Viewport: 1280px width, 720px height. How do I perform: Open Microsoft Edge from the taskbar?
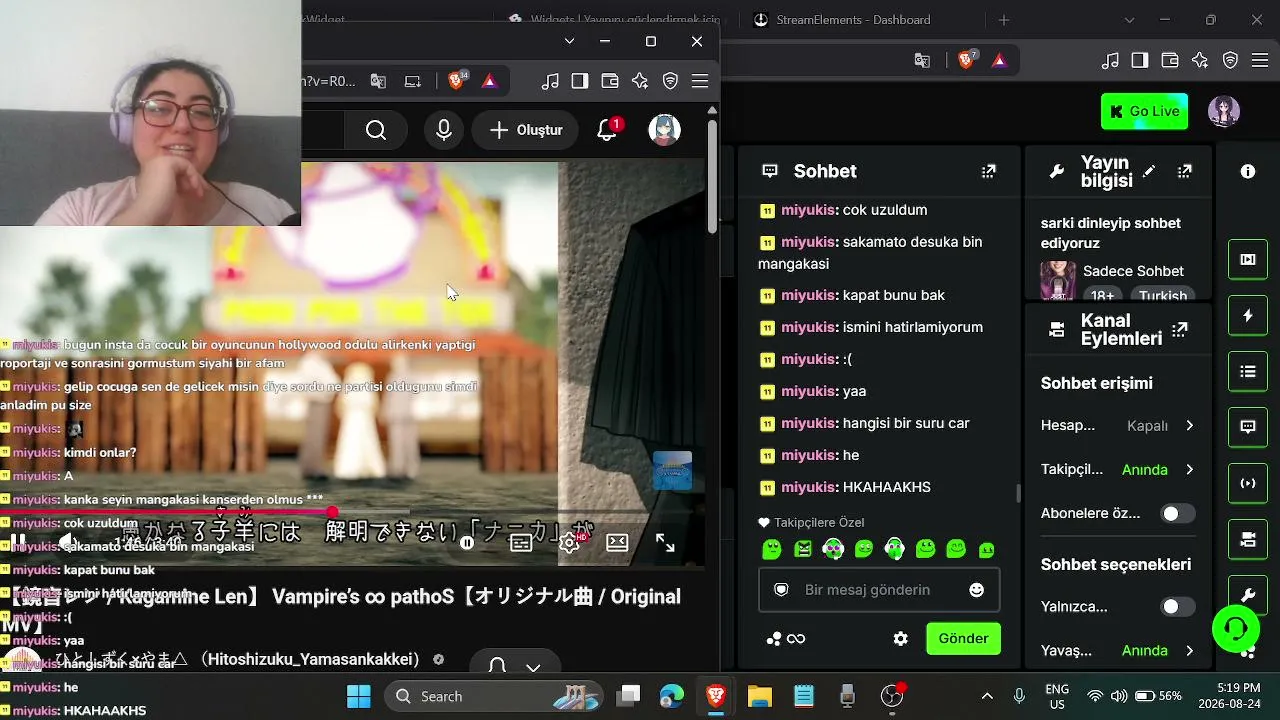(672, 696)
